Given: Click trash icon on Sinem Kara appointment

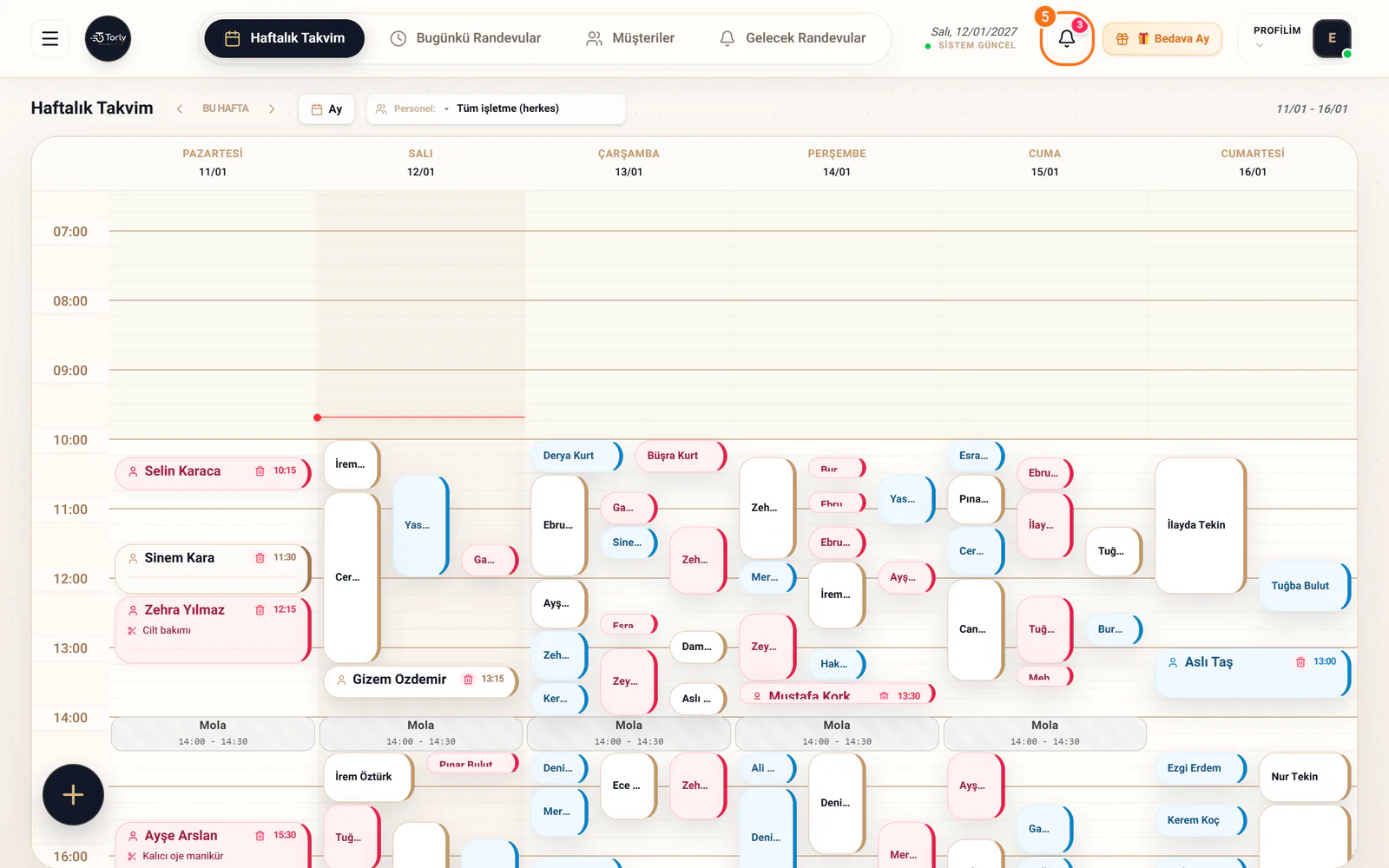Looking at the screenshot, I should 260,558.
